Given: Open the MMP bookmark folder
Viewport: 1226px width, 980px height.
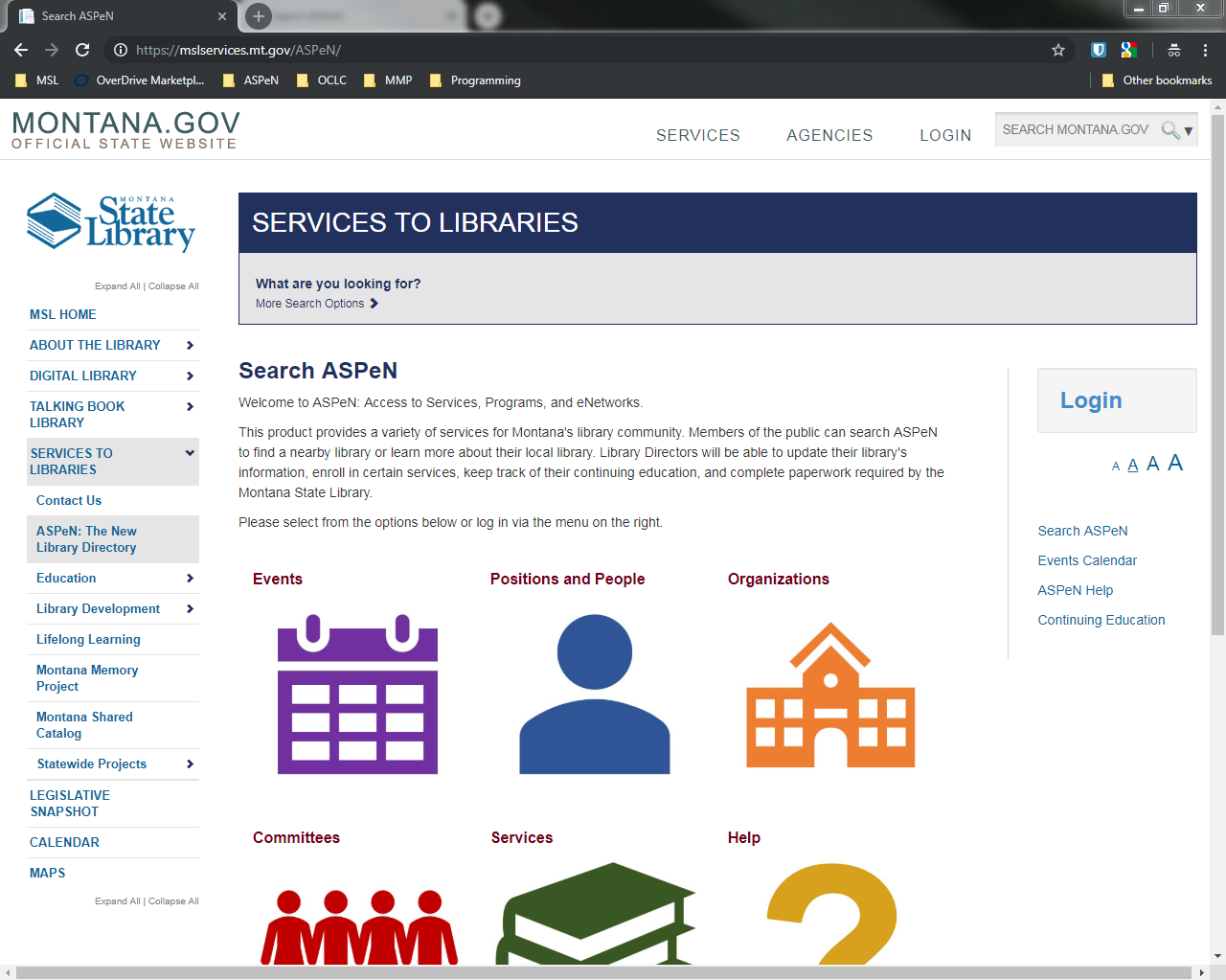Looking at the screenshot, I should 388,80.
